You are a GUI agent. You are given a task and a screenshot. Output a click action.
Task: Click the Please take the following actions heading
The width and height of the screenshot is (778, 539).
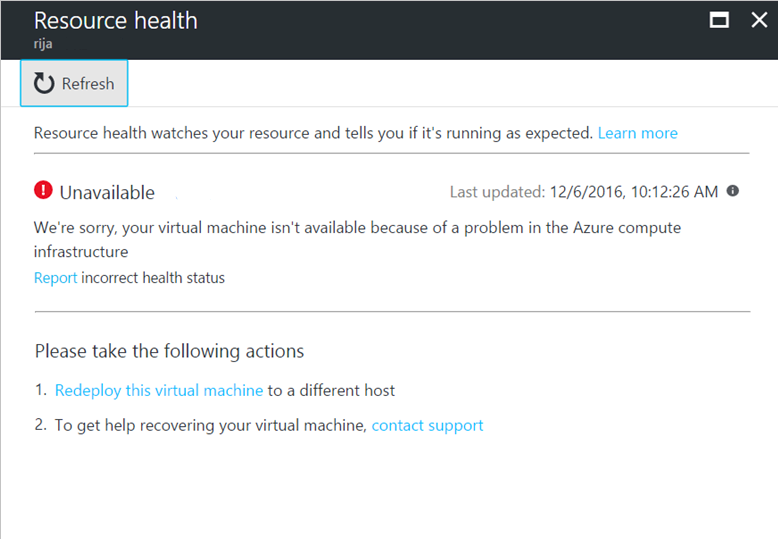click(169, 351)
